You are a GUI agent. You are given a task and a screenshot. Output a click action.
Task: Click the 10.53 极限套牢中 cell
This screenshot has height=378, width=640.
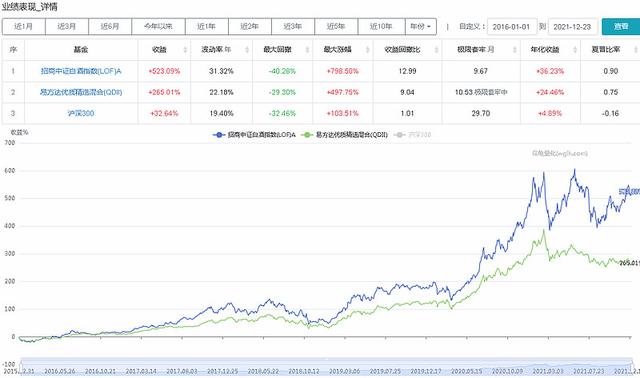[481, 92]
